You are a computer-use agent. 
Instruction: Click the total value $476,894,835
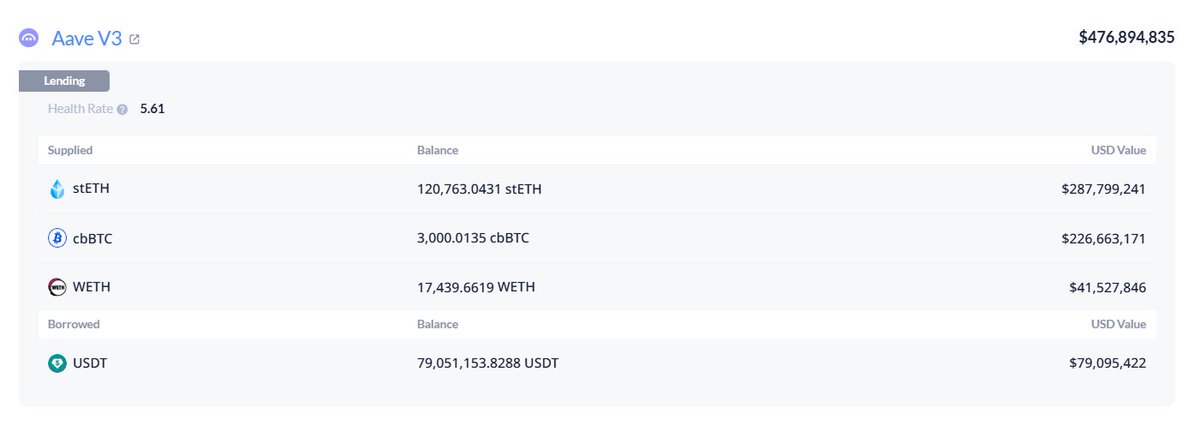1126,37
